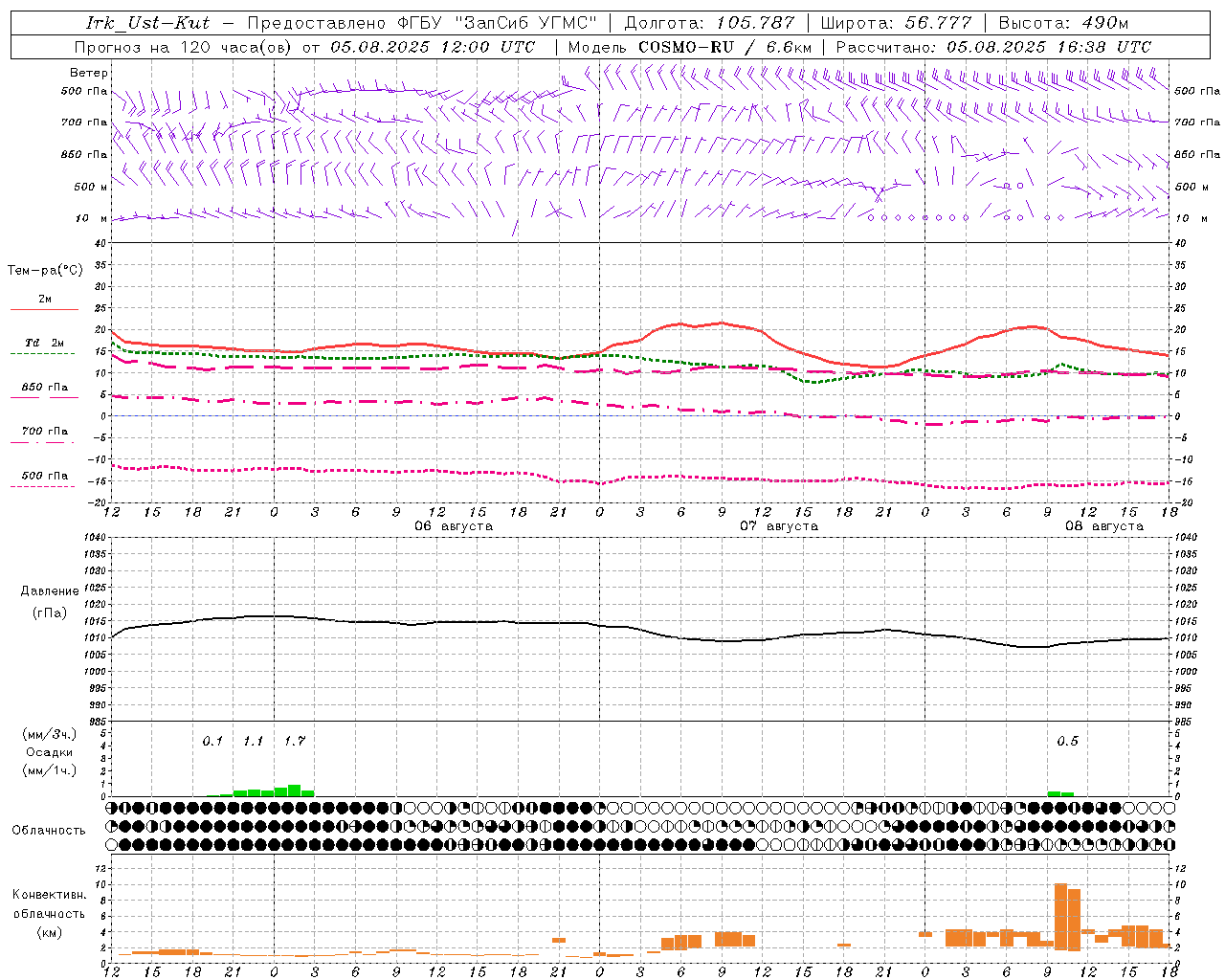Viewport: 1225px width, 980px height.
Task: Click the 0.5 three-hour precipitation value
Action: coord(1067,742)
